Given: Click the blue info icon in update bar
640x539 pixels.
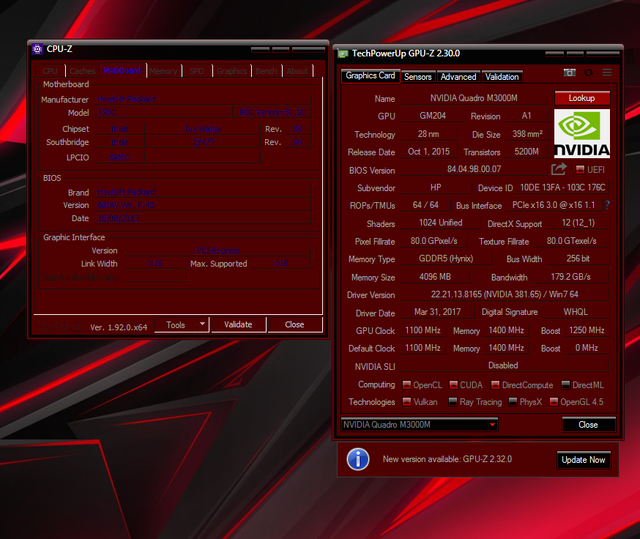Looking at the screenshot, I should pyautogui.click(x=358, y=459).
